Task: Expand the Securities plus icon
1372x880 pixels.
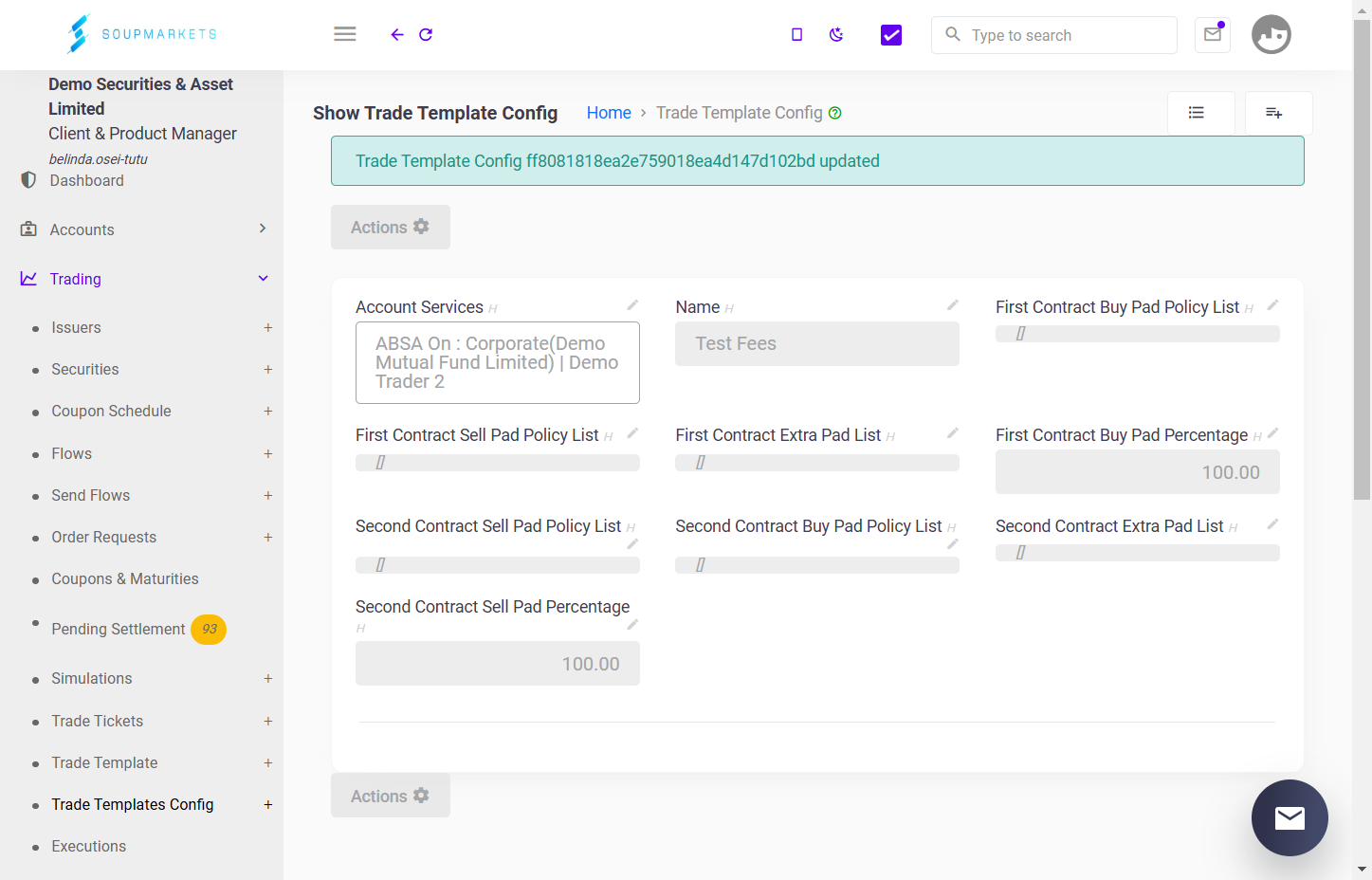Action: coord(268,370)
